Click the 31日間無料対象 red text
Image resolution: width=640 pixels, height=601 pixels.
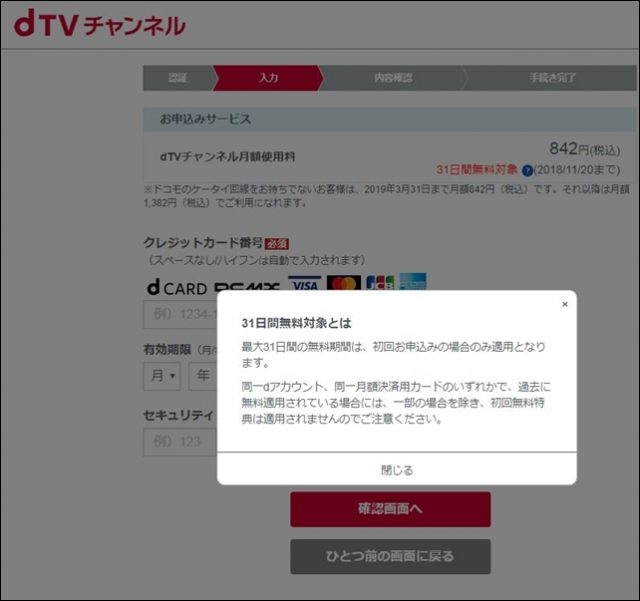[x=477, y=169]
